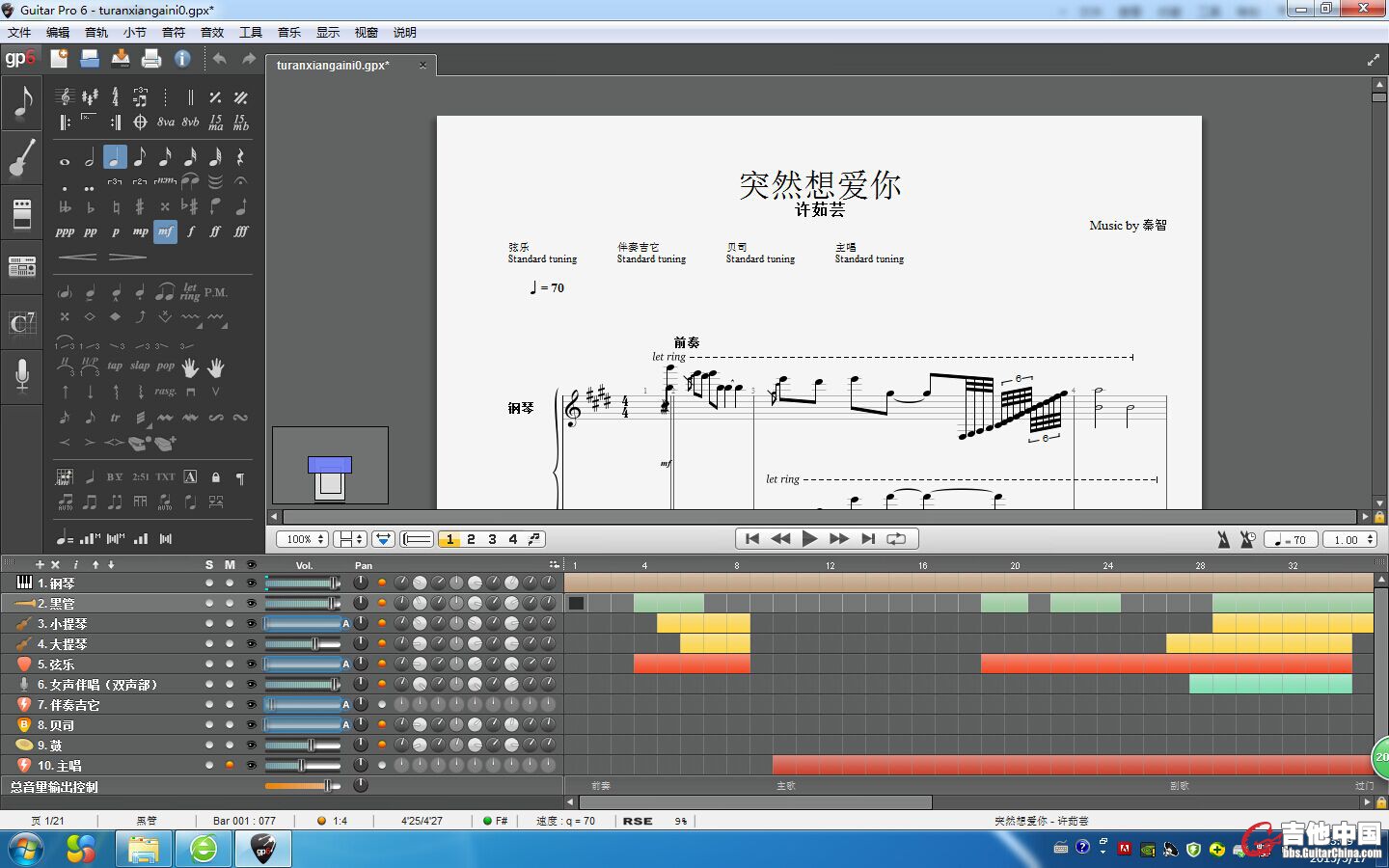Open the microphone lyrics panel
This screenshot has width=1389, height=868.
[22, 375]
